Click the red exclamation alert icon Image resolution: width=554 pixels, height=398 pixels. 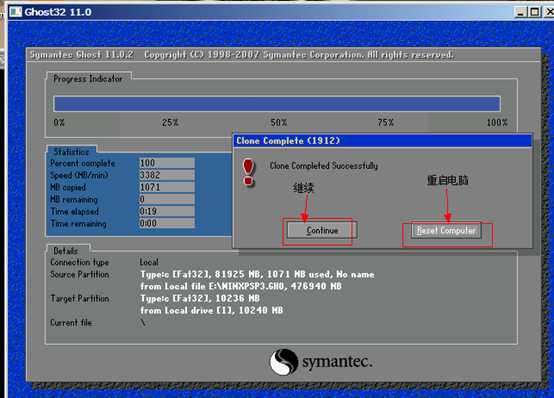coord(249,172)
